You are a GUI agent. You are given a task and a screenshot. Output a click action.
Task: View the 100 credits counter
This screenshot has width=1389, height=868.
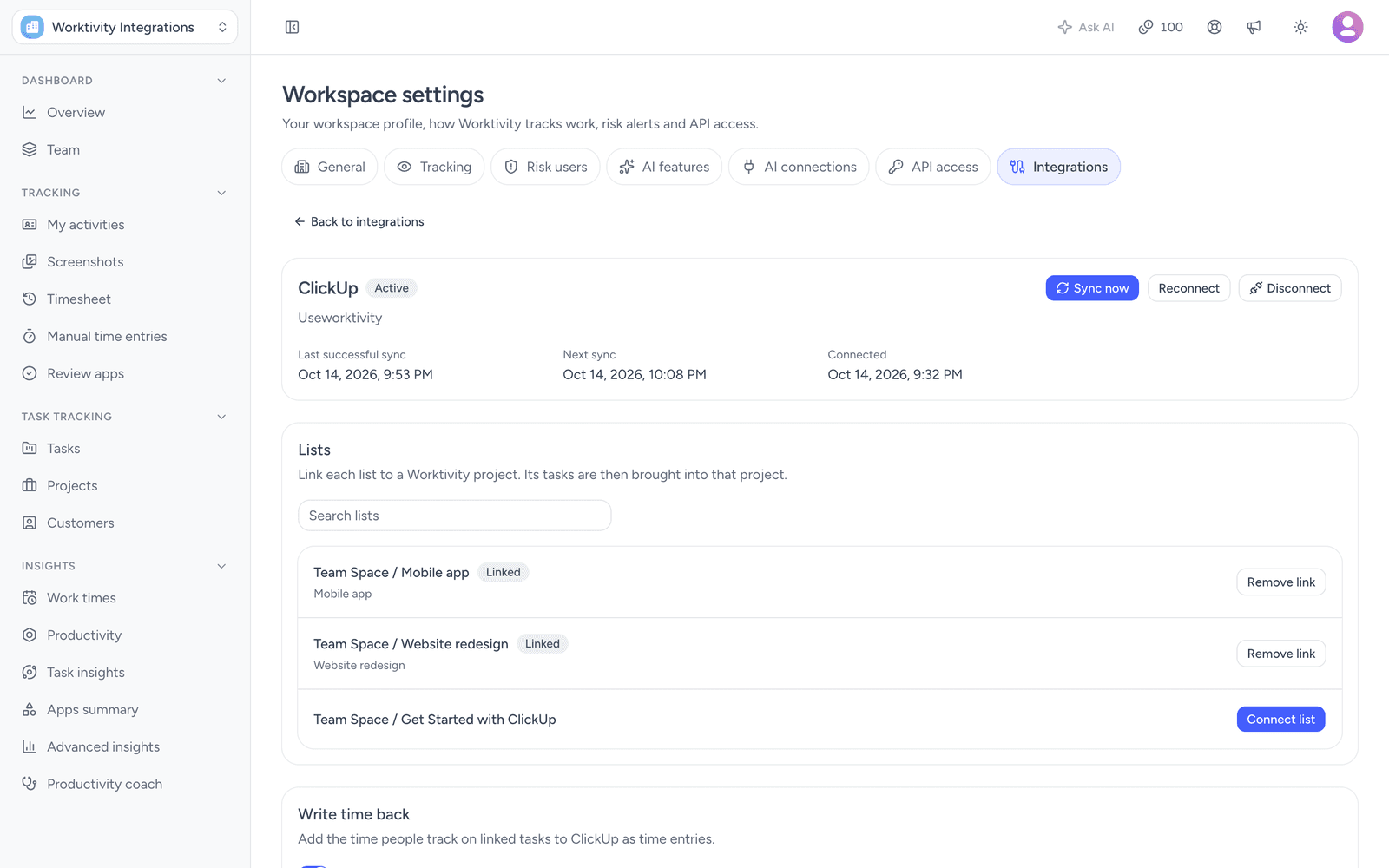click(1161, 27)
